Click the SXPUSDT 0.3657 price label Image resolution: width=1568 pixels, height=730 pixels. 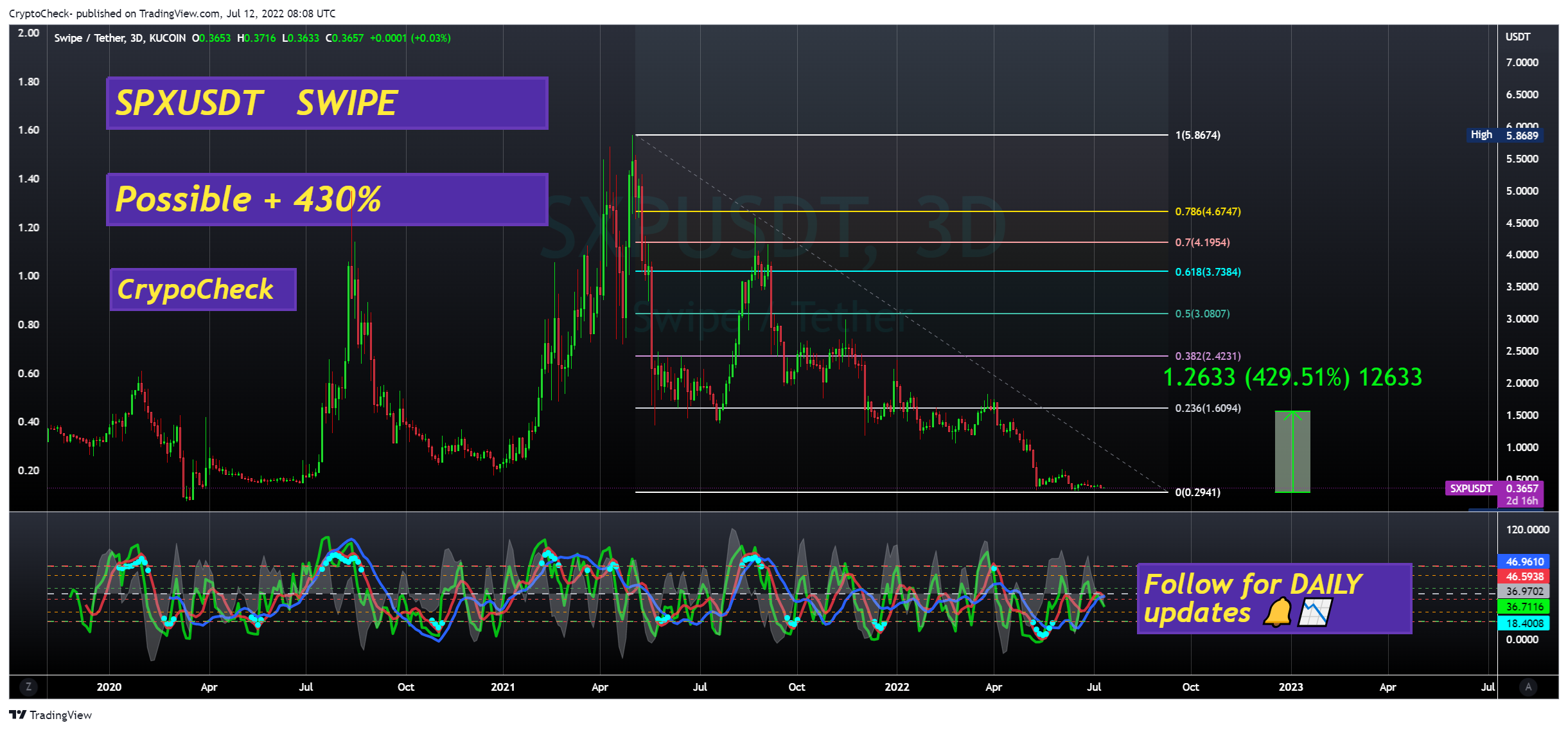1494,488
